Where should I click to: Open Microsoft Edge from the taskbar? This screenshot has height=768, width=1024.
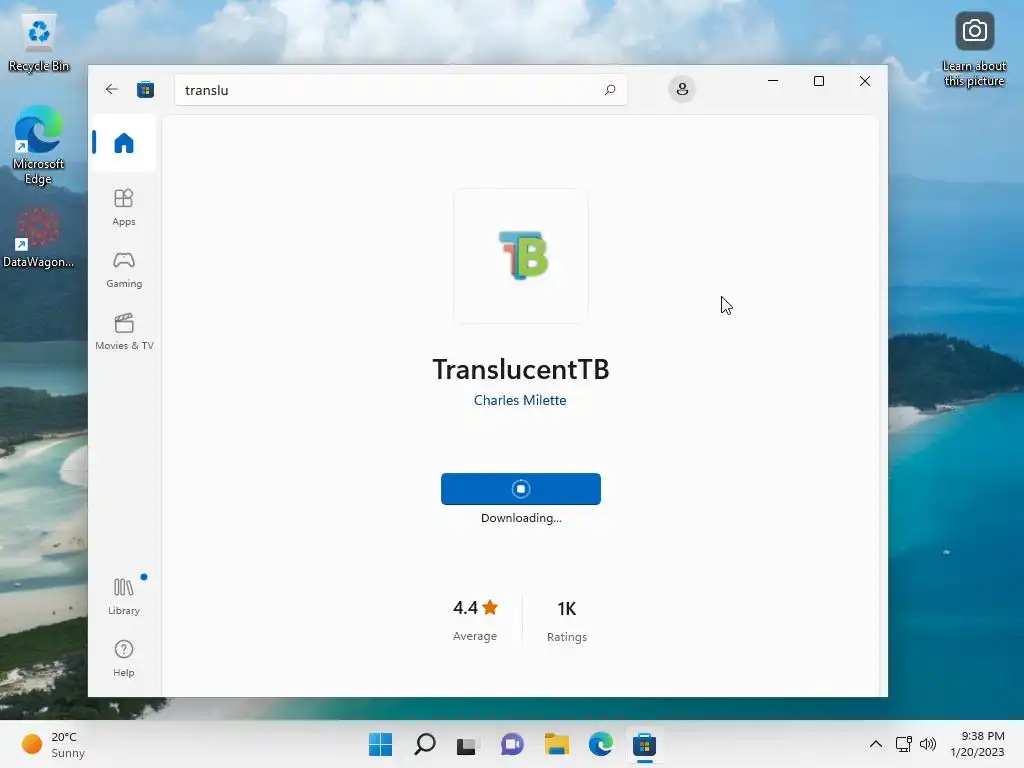point(600,744)
